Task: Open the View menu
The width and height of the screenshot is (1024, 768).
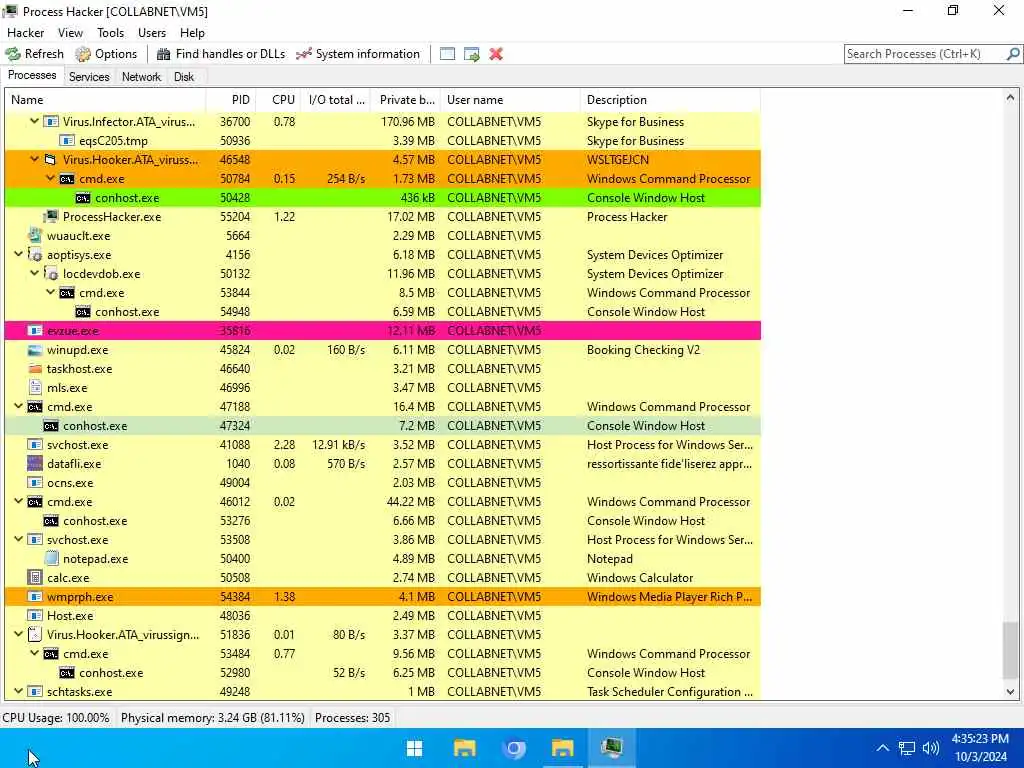Action: click(70, 33)
